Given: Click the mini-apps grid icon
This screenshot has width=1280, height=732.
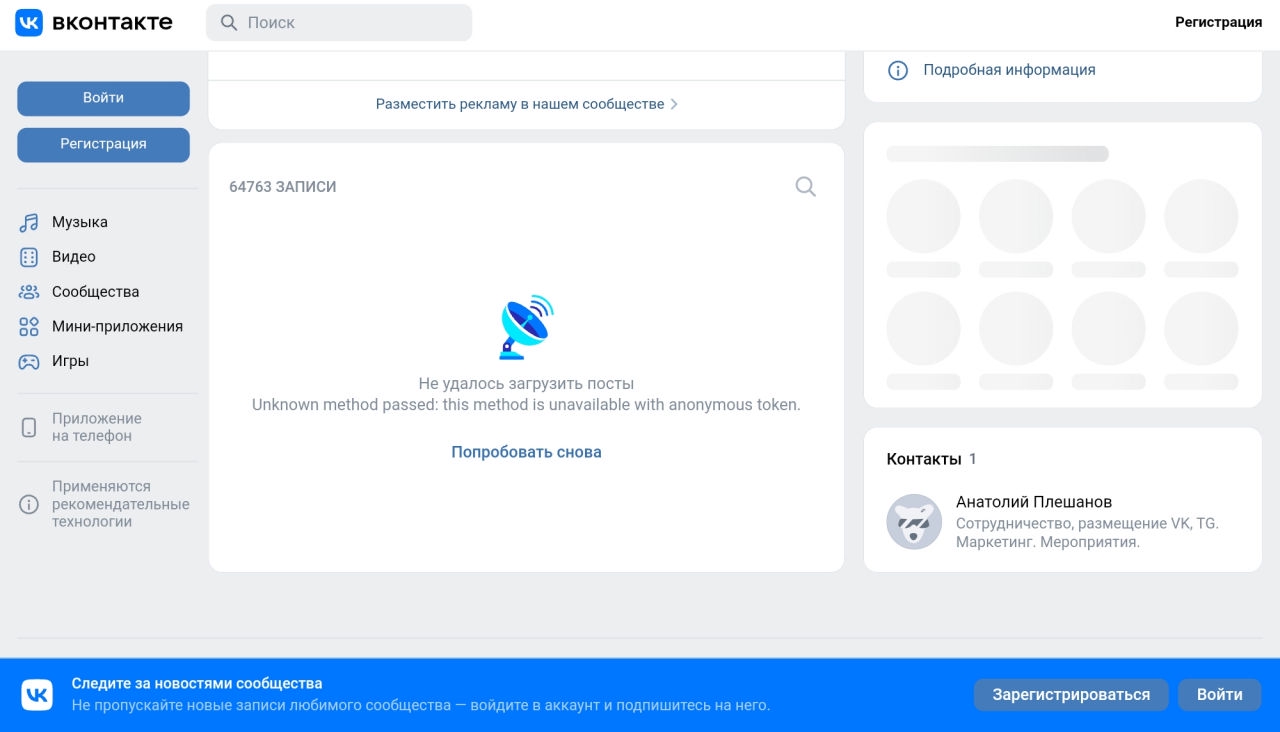Looking at the screenshot, I should (x=29, y=326).
